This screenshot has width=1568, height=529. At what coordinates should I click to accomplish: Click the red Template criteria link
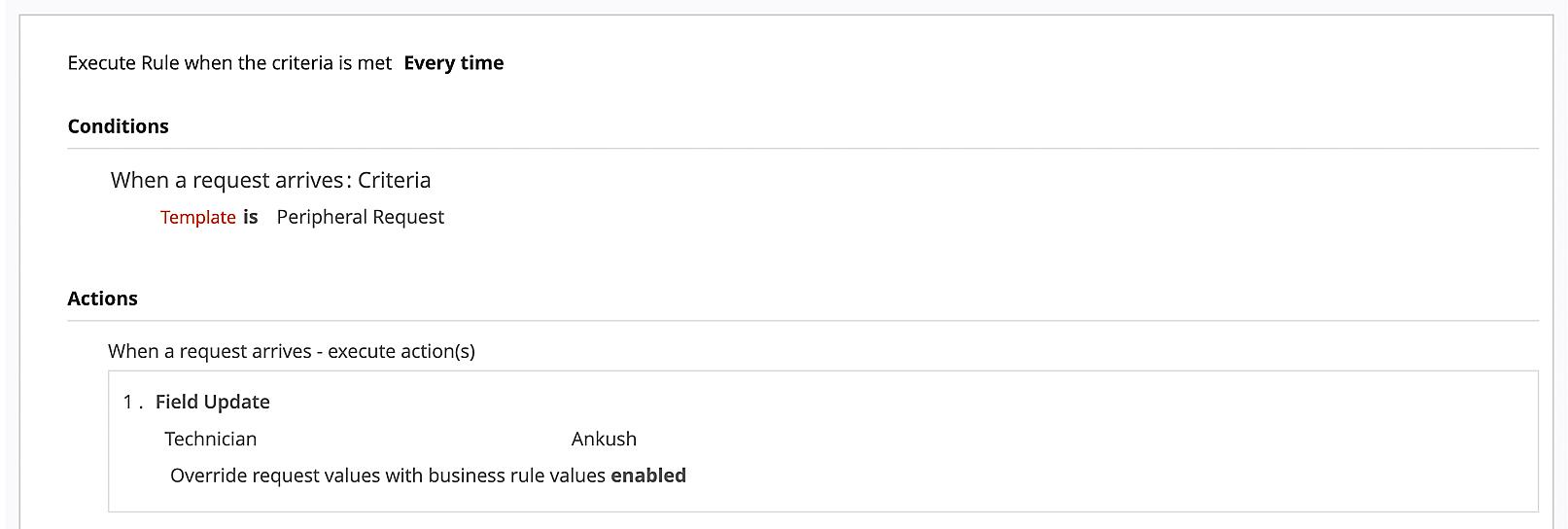197,217
